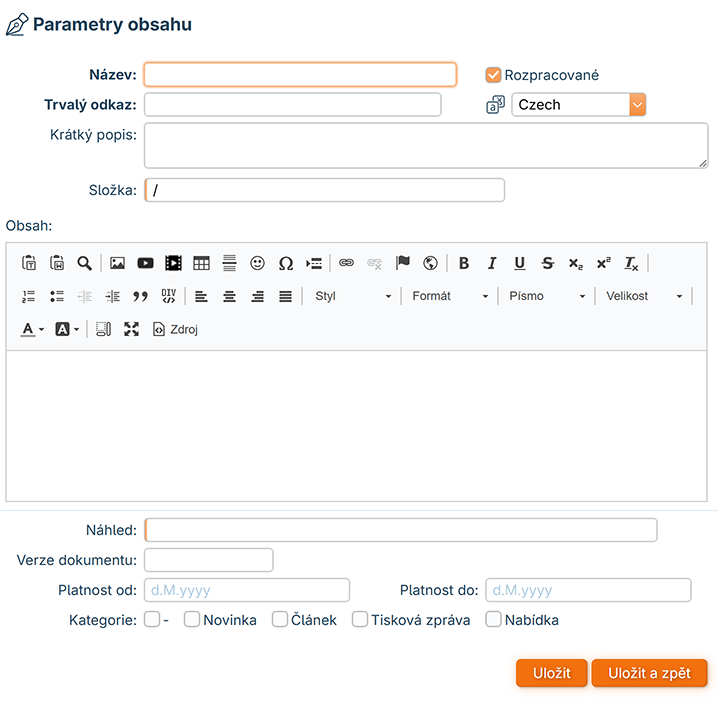This screenshot has height=702, width=718.
Task: Check the Novinka category checkbox
Action: (x=192, y=620)
